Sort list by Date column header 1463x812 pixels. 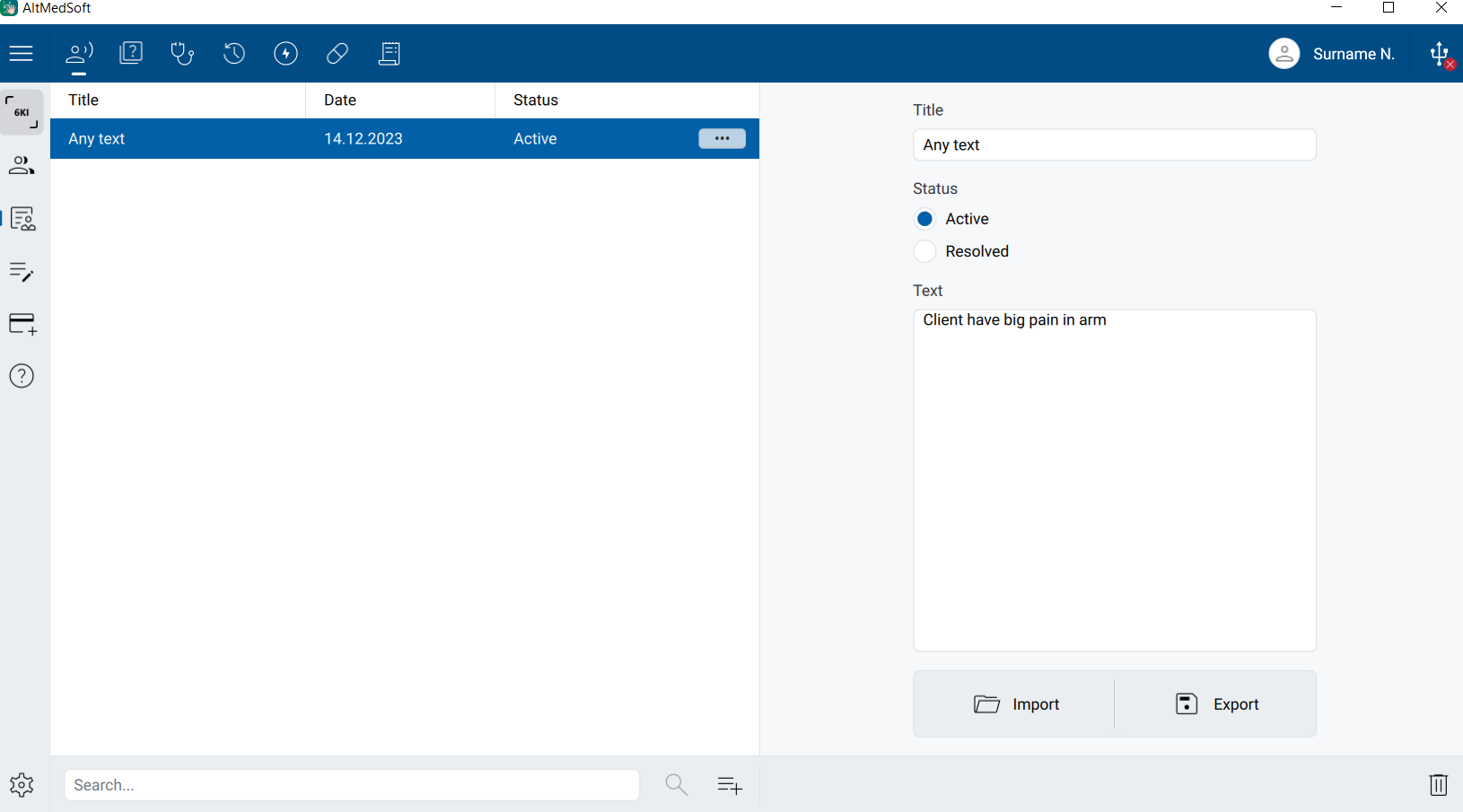click(340, 100)
